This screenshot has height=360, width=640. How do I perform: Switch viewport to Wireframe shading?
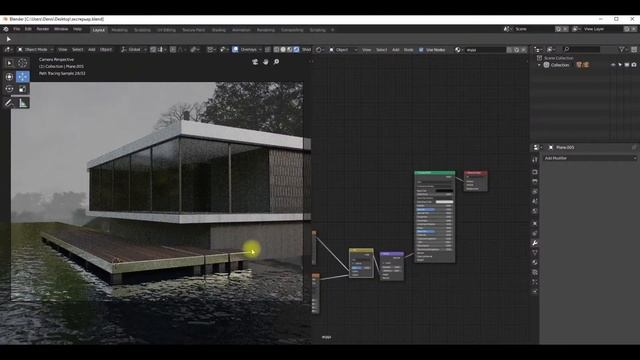[276, 49]
